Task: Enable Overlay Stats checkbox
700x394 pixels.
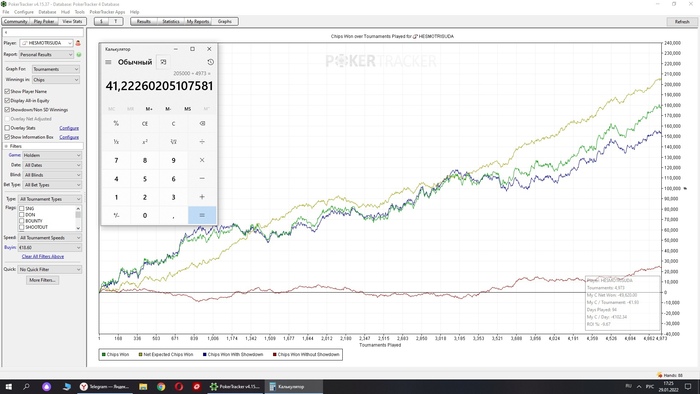Action: tap(7, 128)
